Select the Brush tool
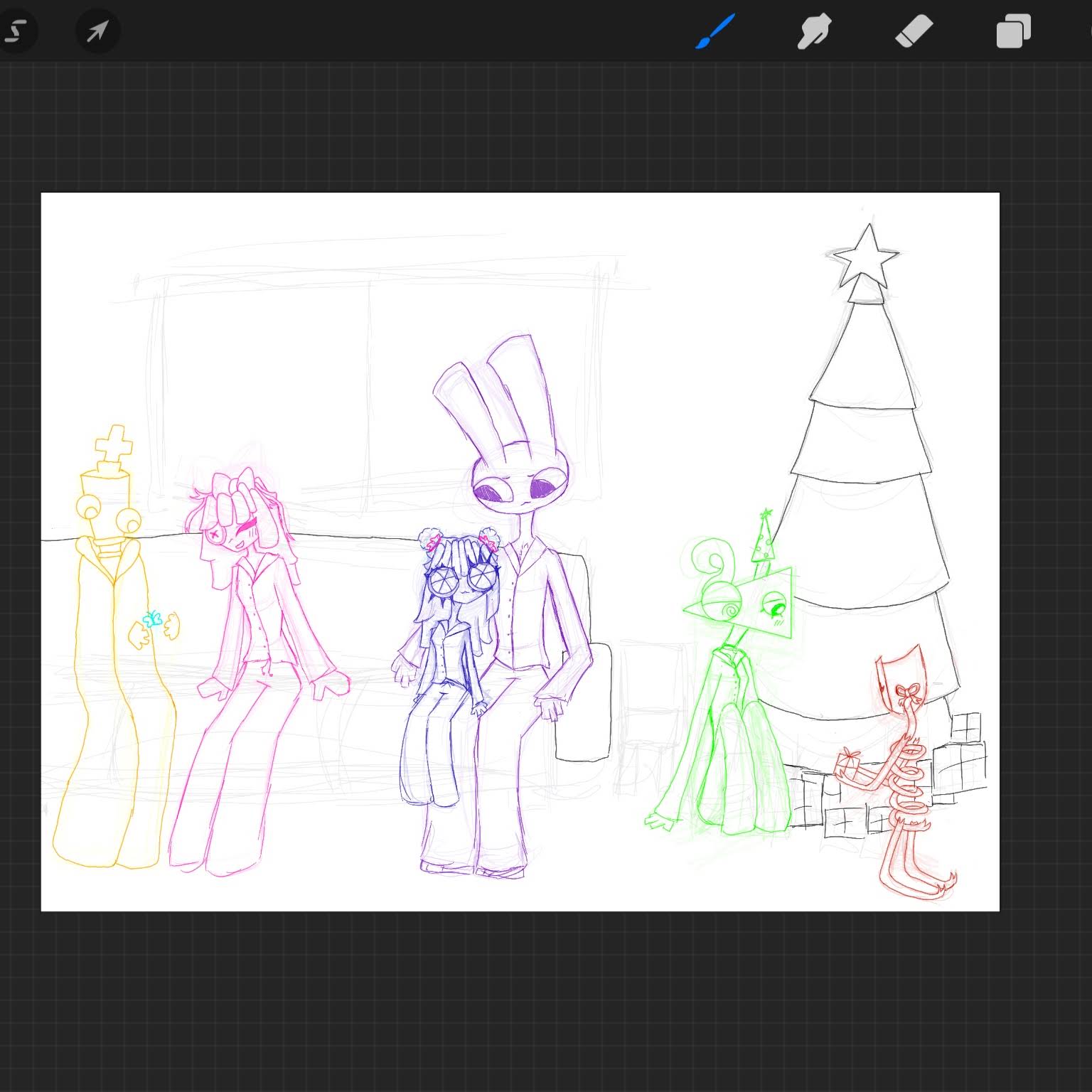 pyautogui.click(x=714, y=32)
